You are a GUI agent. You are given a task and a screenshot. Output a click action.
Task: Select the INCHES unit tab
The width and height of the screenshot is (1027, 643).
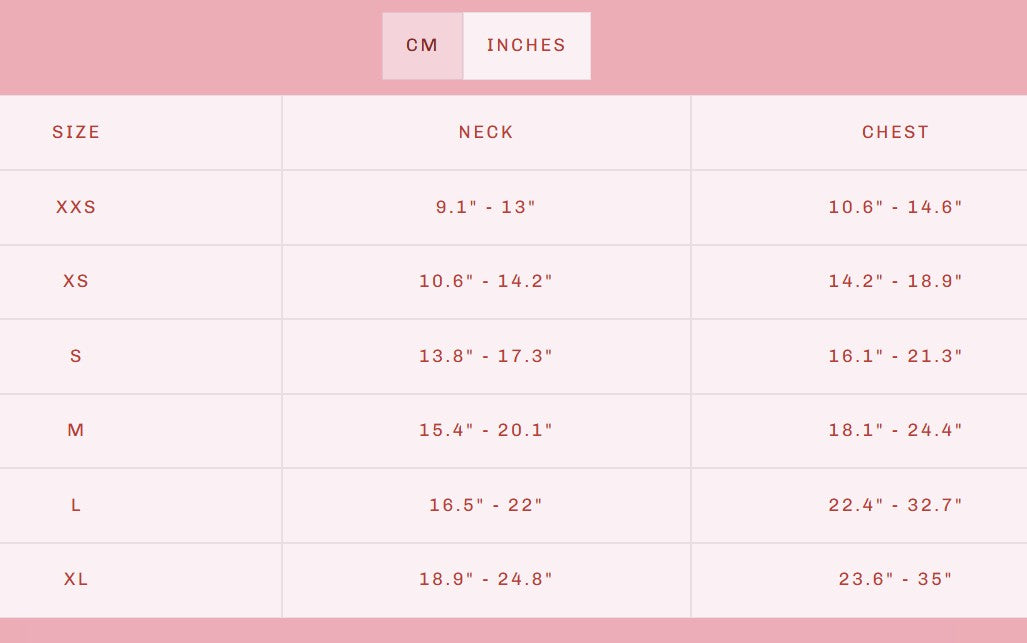click(526, 46)
